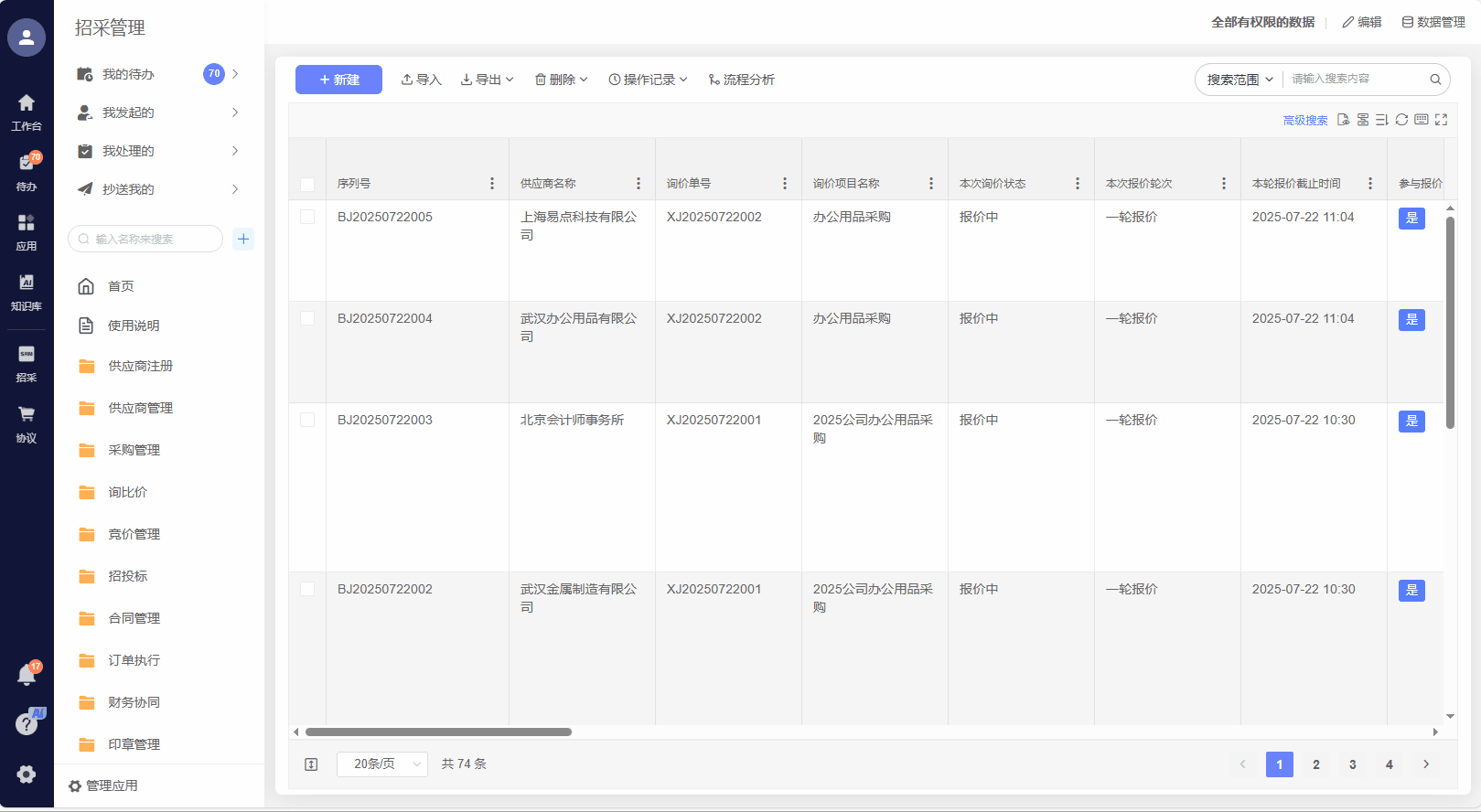This screenshot has width=1481, height=812.
Task: Open the 20条/页 page size dropdown
Action: point(381,764)
